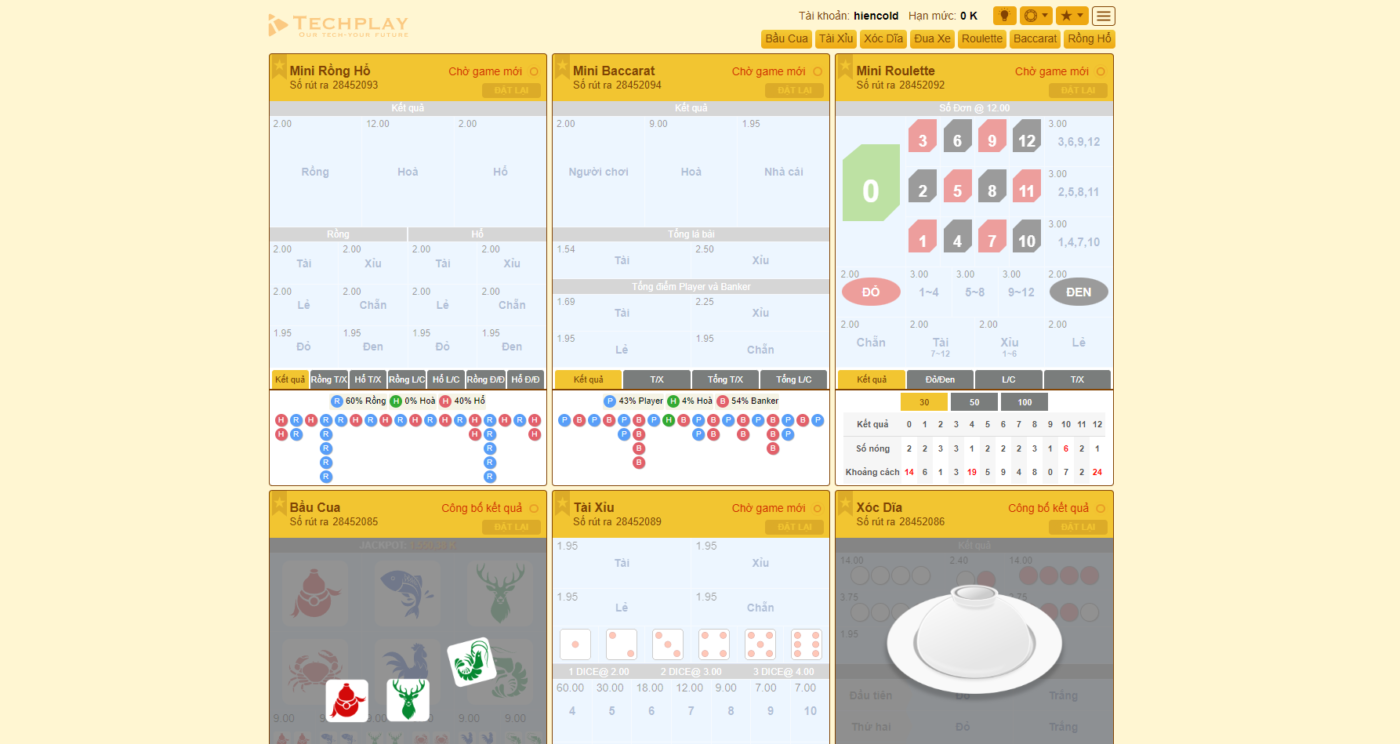Select the green 0 roulette number
This screenshot has width=1400, height=744.
tap(871, 183)
